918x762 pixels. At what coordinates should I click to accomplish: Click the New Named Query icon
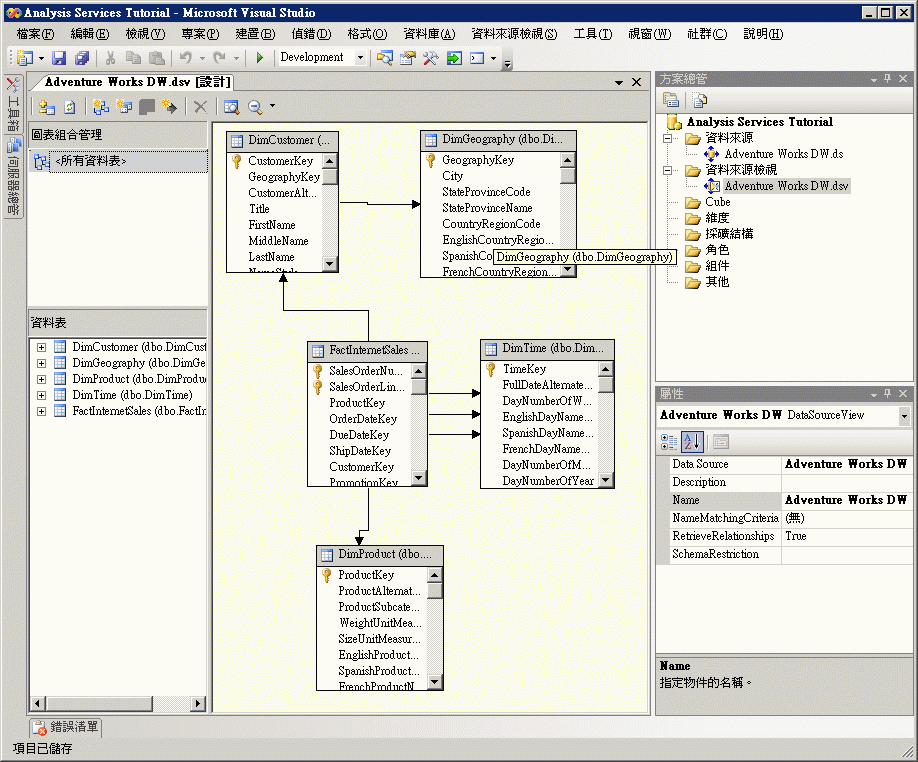click(124, 107)
